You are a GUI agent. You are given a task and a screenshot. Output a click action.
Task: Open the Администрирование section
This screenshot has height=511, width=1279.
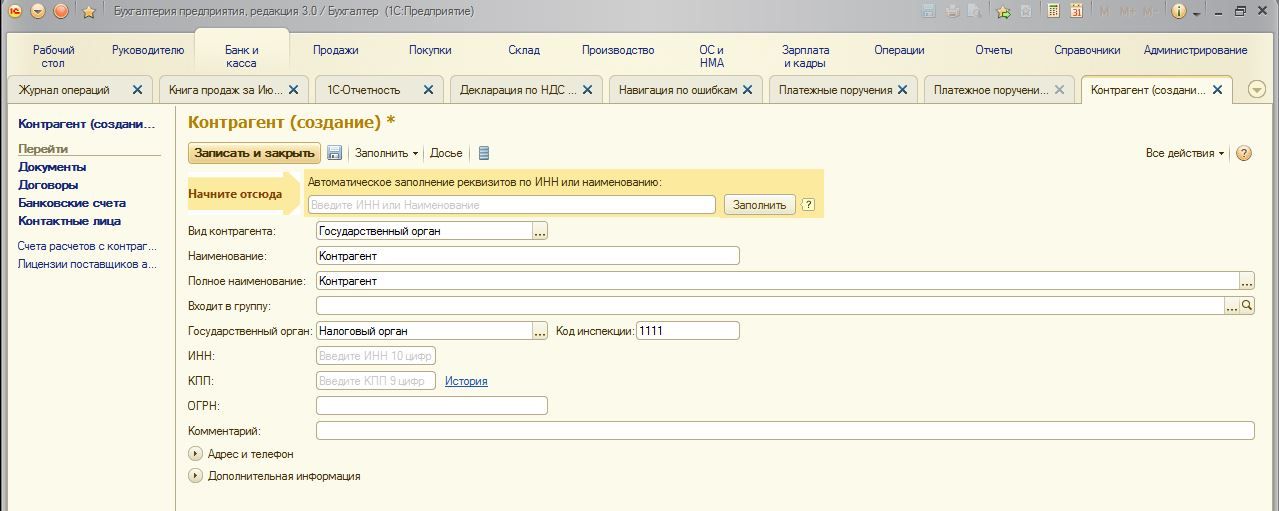pos(1195,50)
